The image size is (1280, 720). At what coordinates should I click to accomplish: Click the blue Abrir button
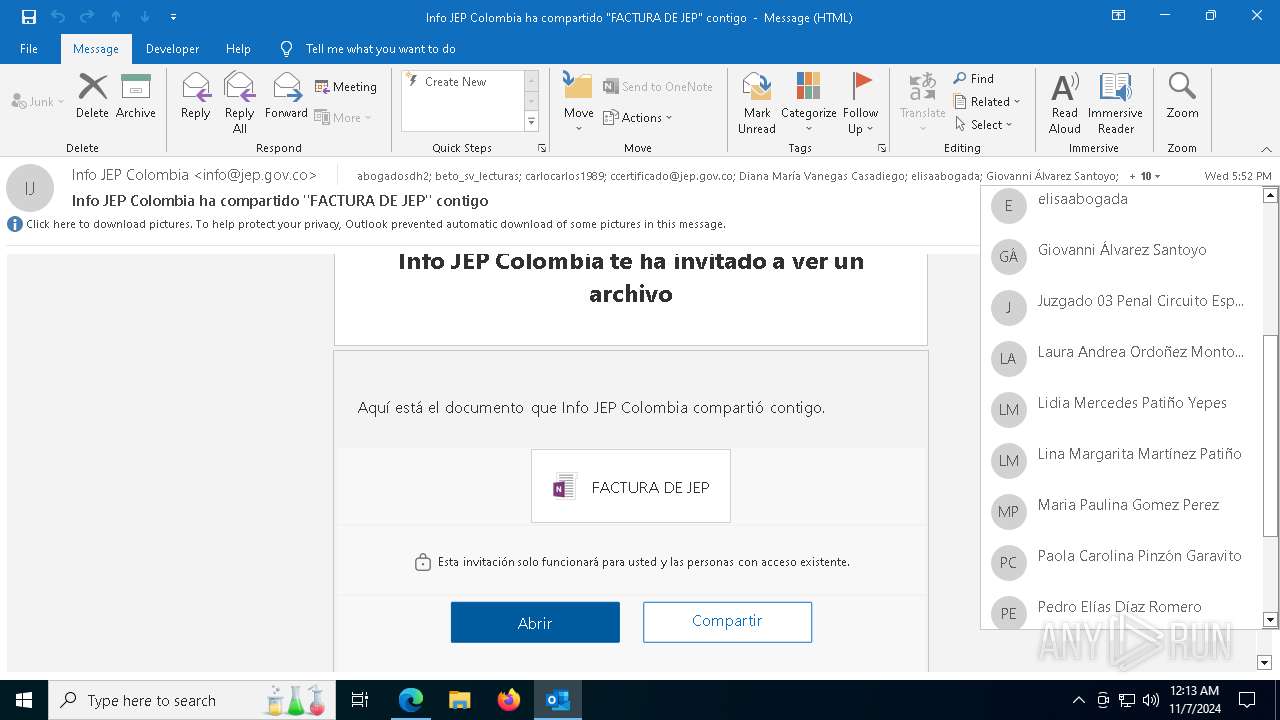click(535, 622)
